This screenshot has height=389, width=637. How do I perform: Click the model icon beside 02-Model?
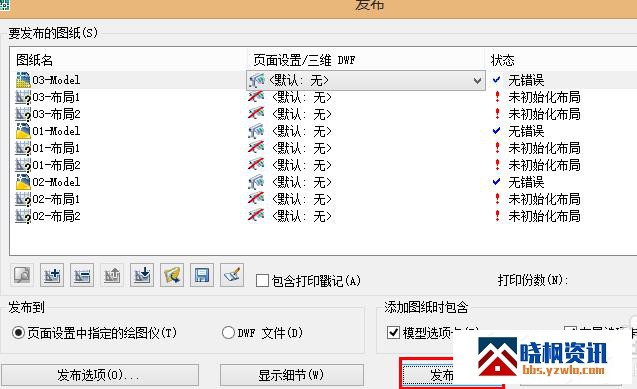pyautogui.click(x=23, y=182)
